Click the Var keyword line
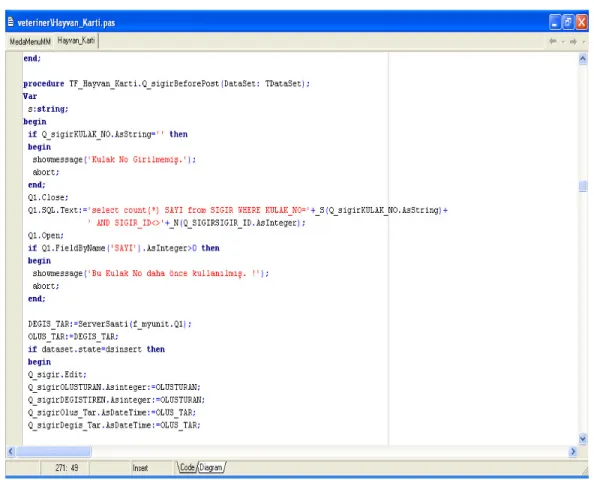This screenshot has width=594, height=480. pos(30,96)
